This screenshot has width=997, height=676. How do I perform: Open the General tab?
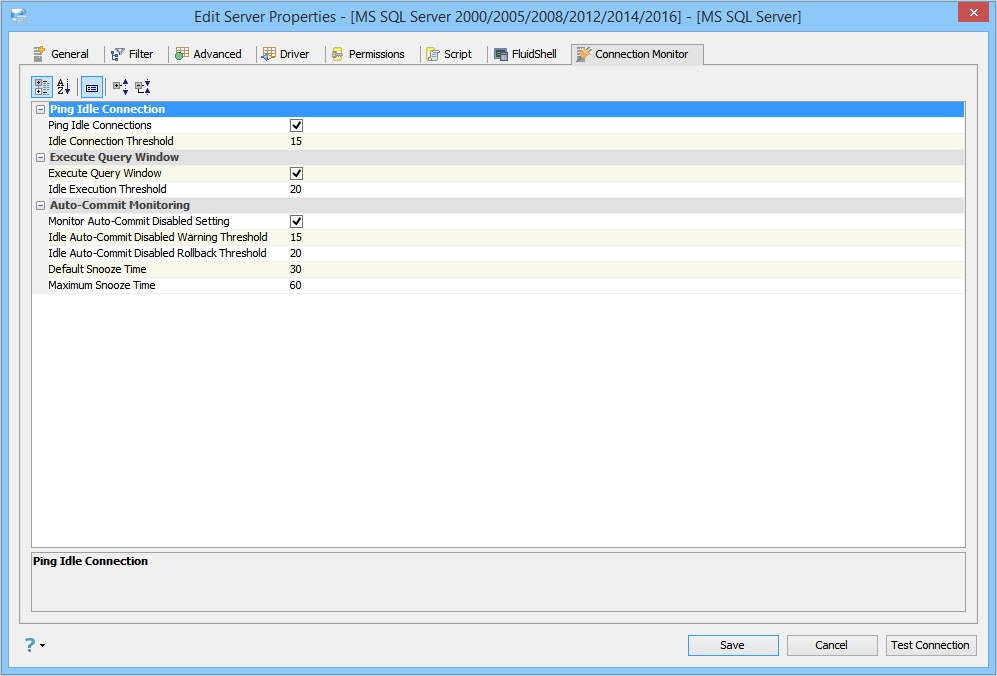coord(61,54)
